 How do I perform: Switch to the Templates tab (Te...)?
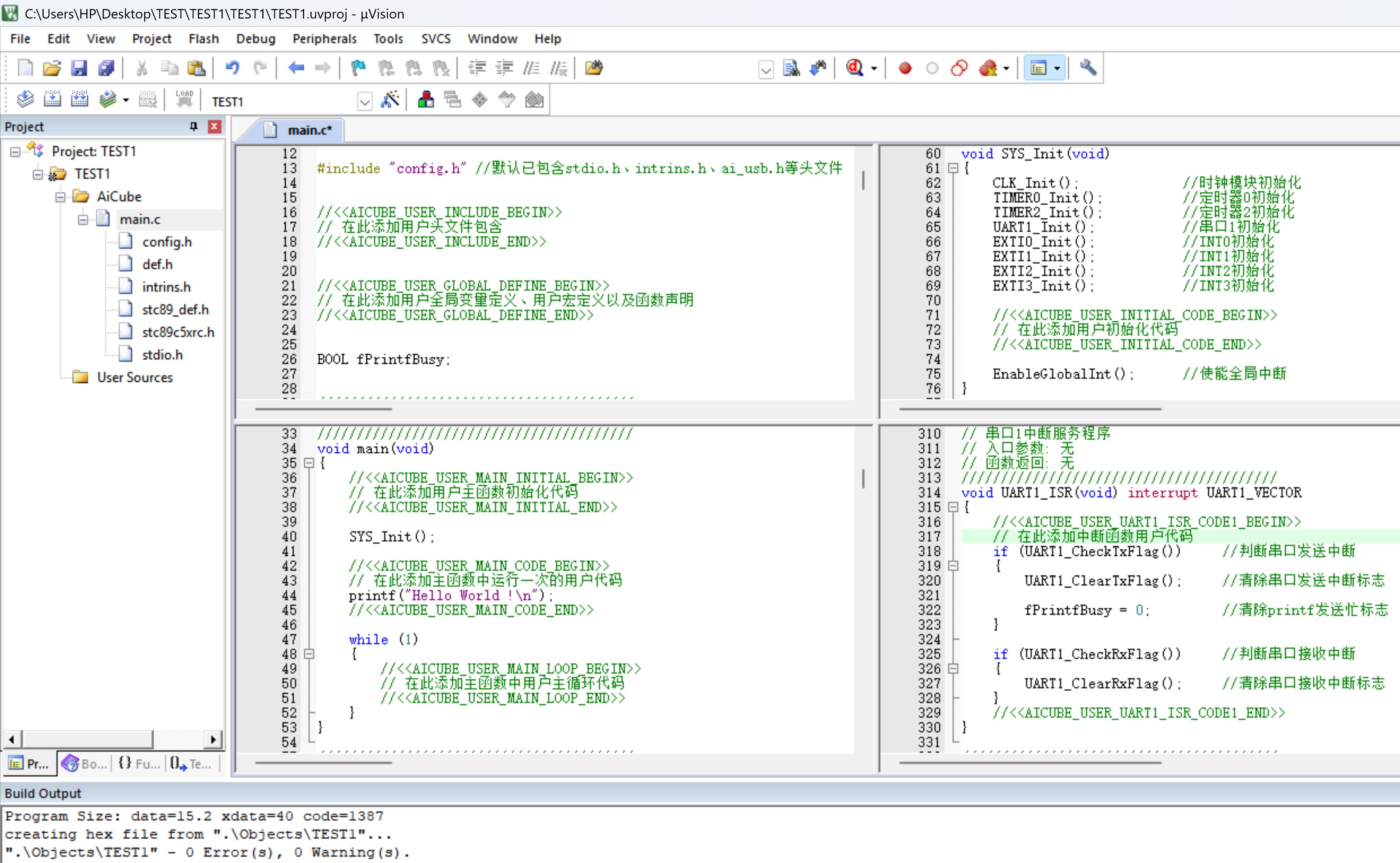pos(191,764)
